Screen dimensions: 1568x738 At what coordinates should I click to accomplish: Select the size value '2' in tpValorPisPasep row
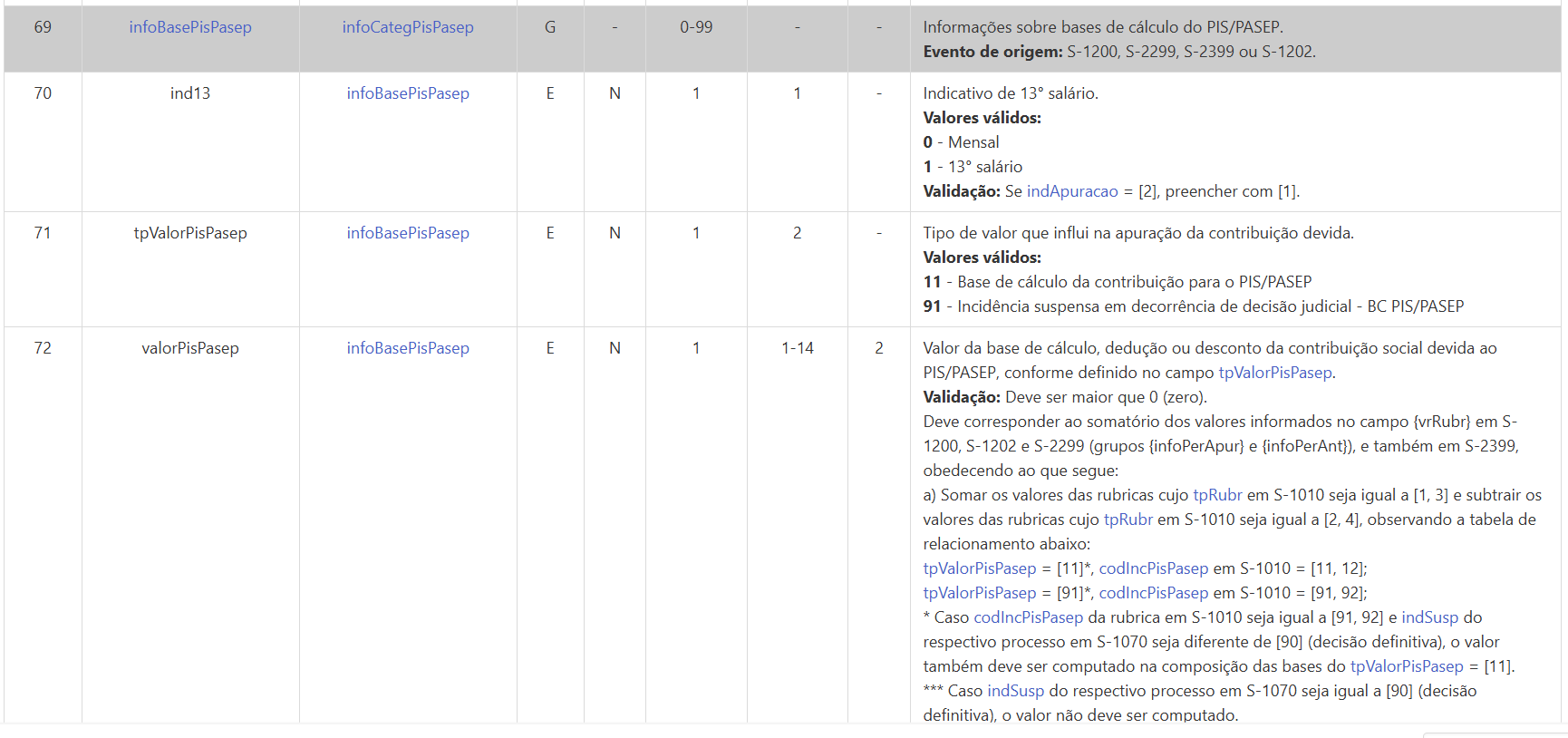click(798, 233)
